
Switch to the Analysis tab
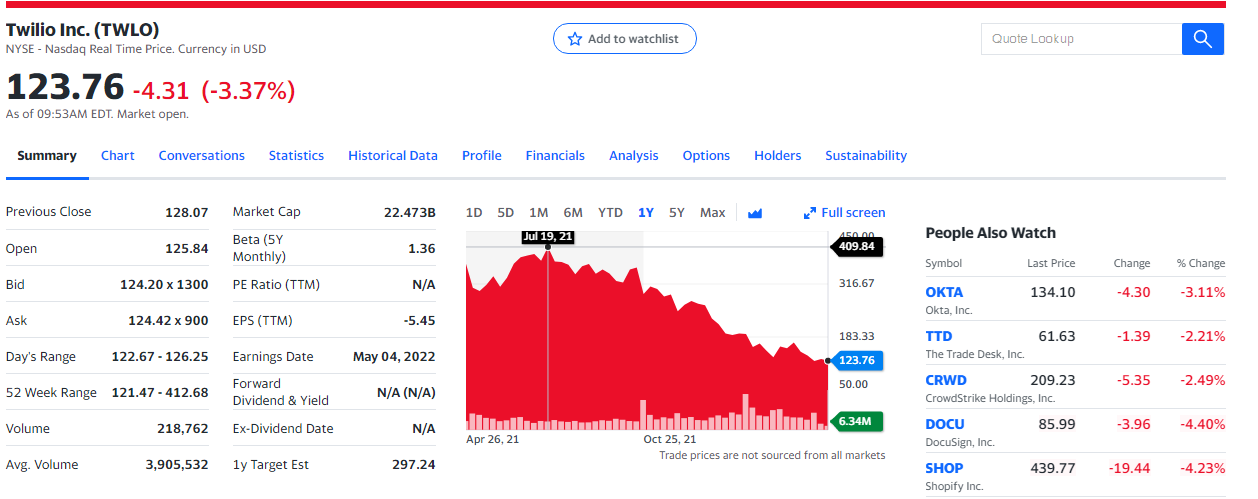click(x=634, y=155)
